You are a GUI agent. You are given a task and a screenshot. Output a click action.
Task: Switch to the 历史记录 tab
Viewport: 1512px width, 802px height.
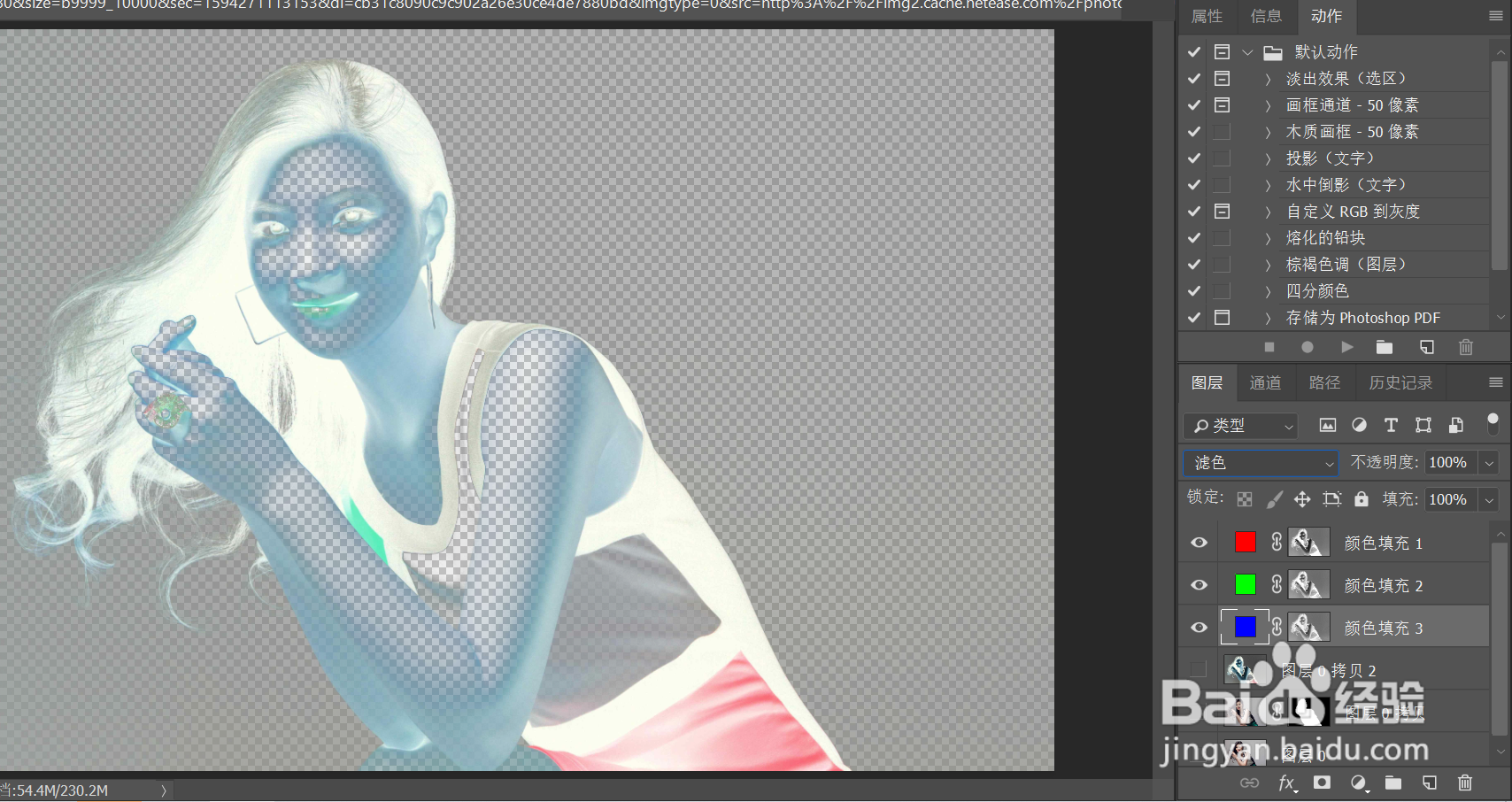[x=1400, y=382]
